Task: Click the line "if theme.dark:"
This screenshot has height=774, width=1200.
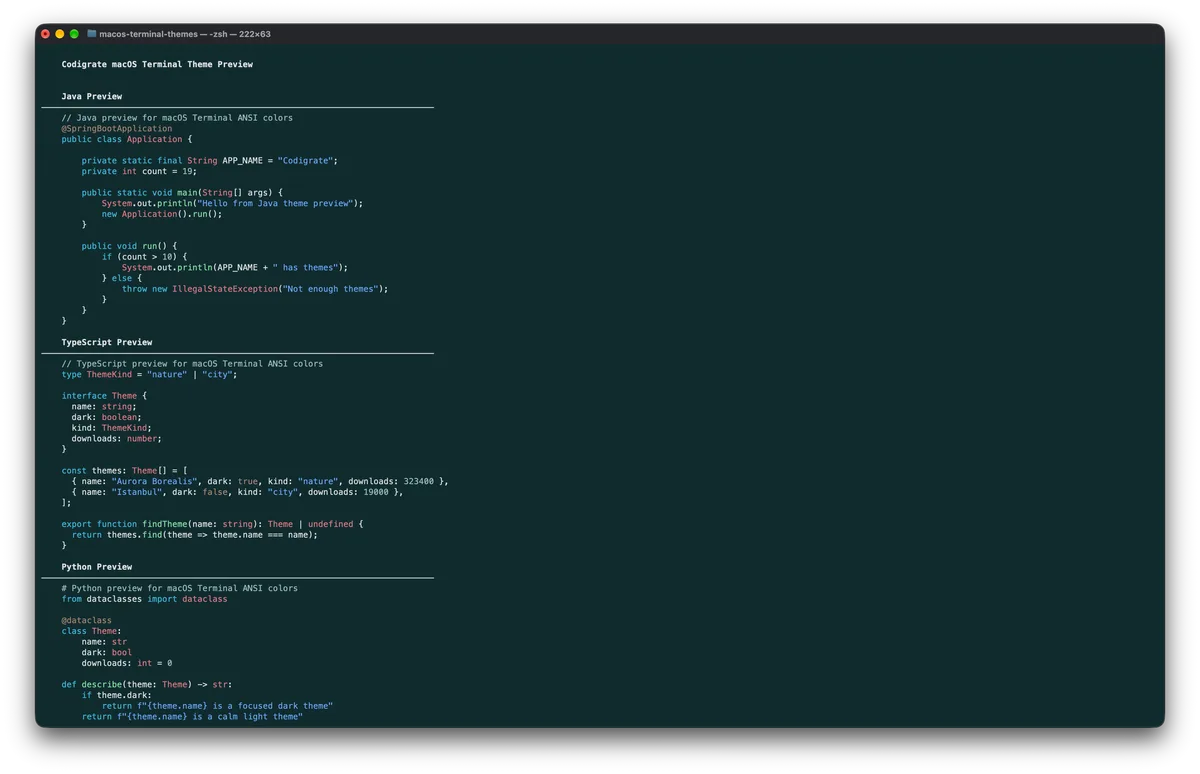Action: [x=117, y=695]
